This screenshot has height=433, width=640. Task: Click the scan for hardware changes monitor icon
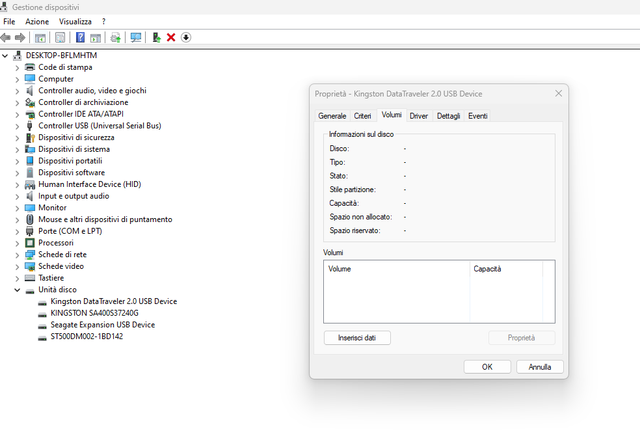click(x=136, y=37)
